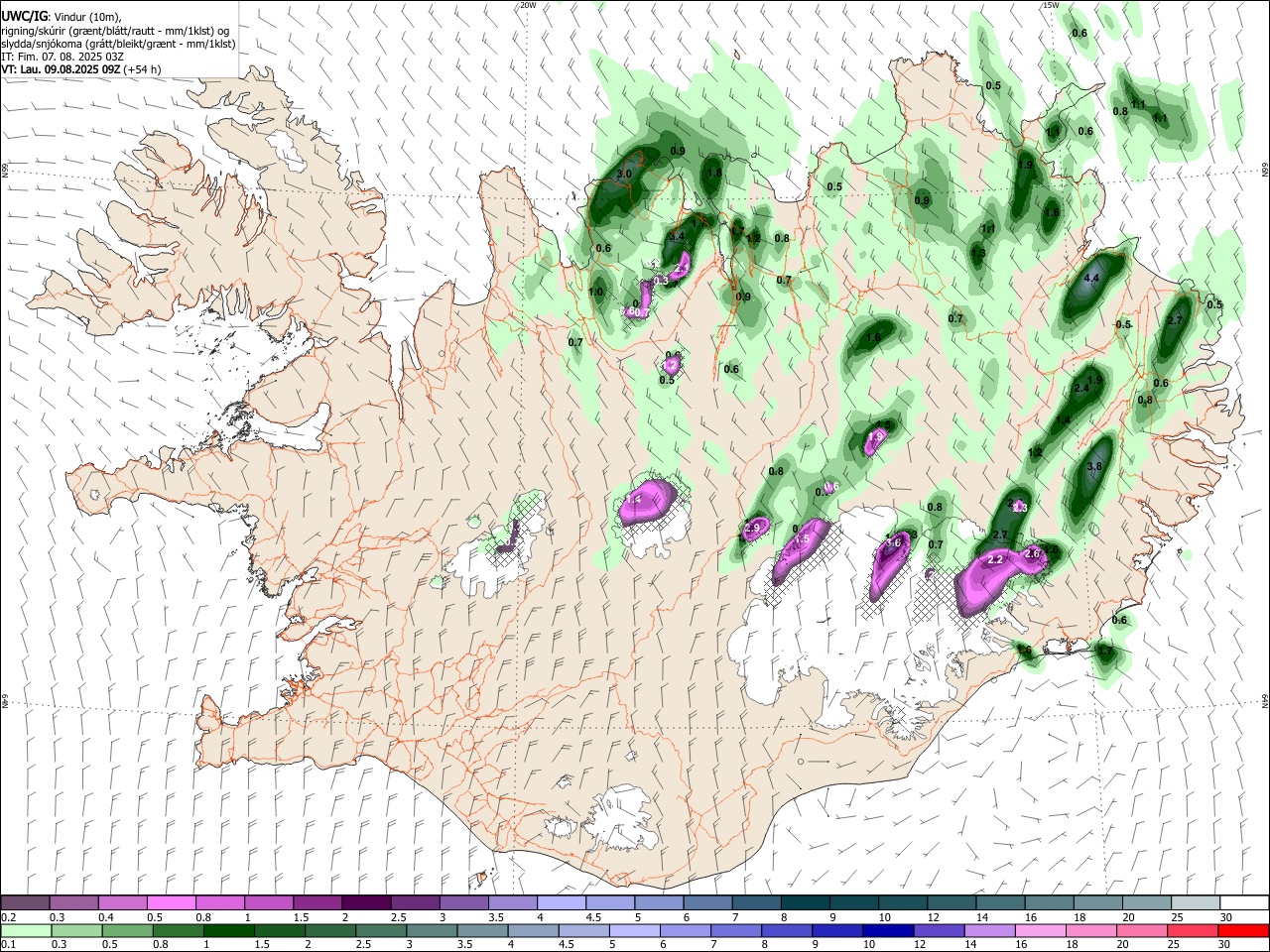Click the "0.1" label of the rain scale

coord(8,945)
